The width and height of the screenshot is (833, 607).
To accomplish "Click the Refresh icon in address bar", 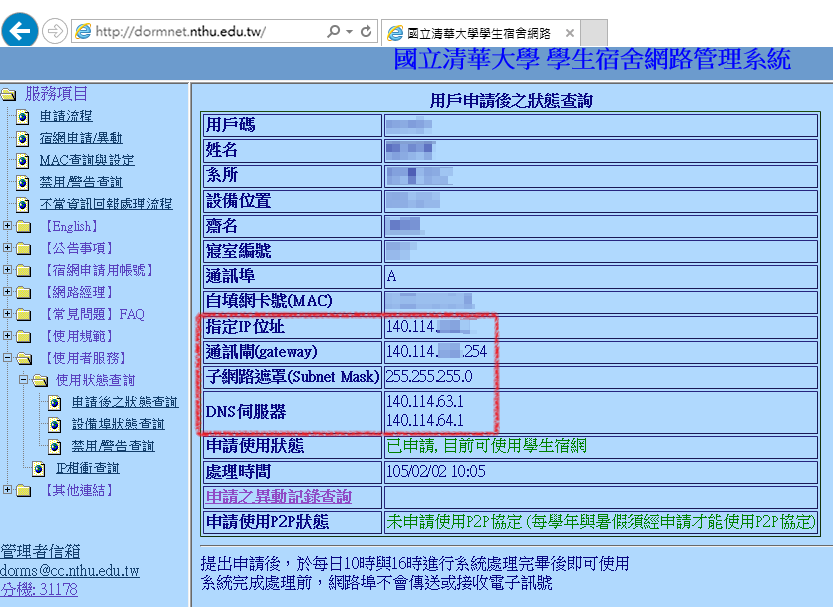I will [x=366, y=32].
